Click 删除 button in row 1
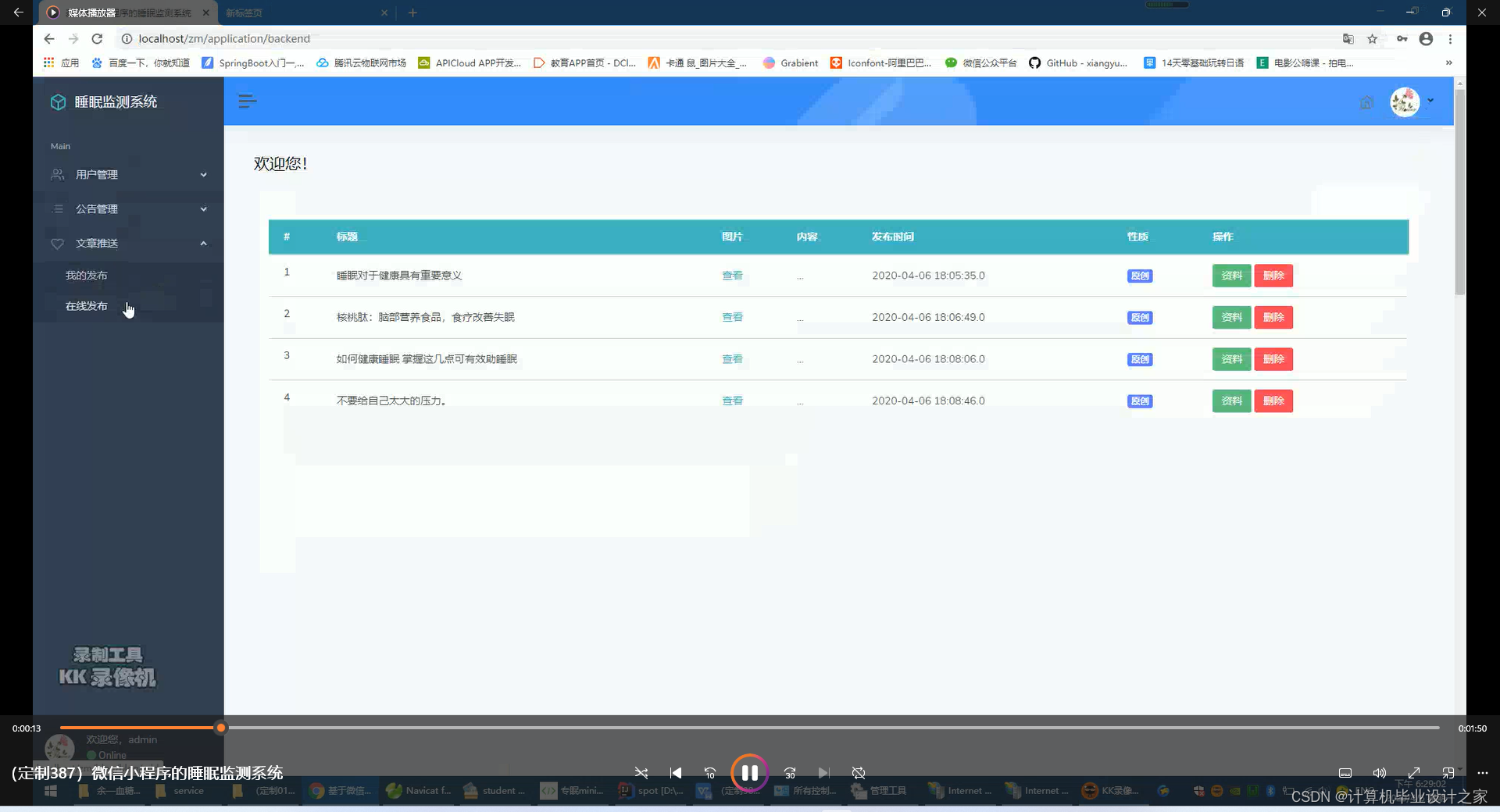 [1273, 276]
